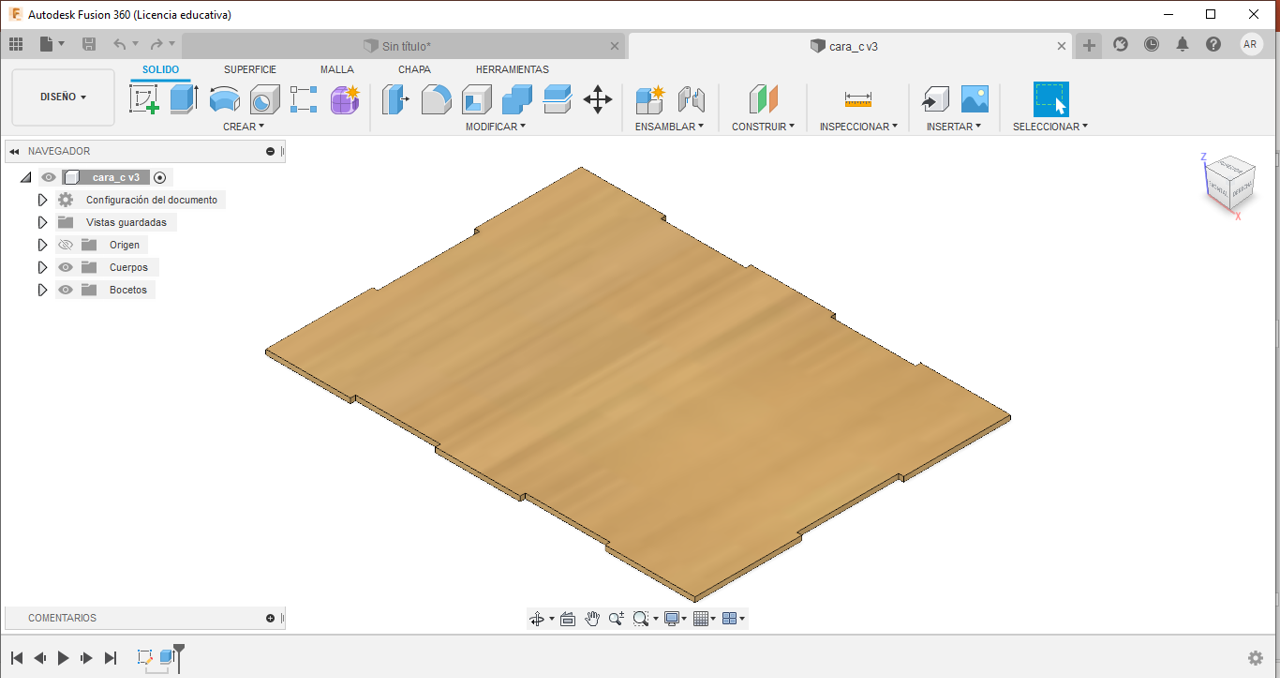This screenshot has height=678, width=1280.
Task: Open the Help question mark menu
Action: 1213,44
